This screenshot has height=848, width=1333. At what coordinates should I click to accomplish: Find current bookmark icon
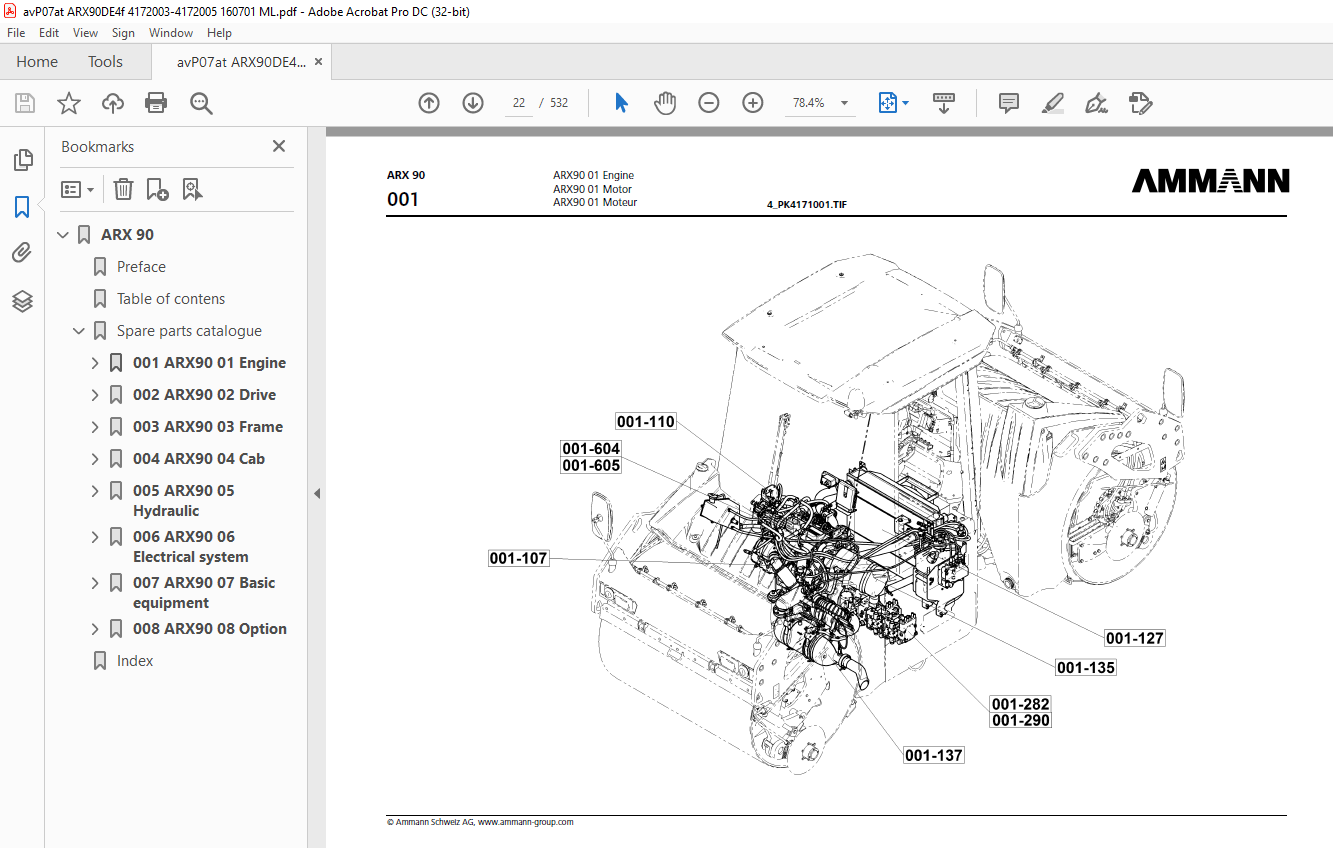click(x=193, y=189)
